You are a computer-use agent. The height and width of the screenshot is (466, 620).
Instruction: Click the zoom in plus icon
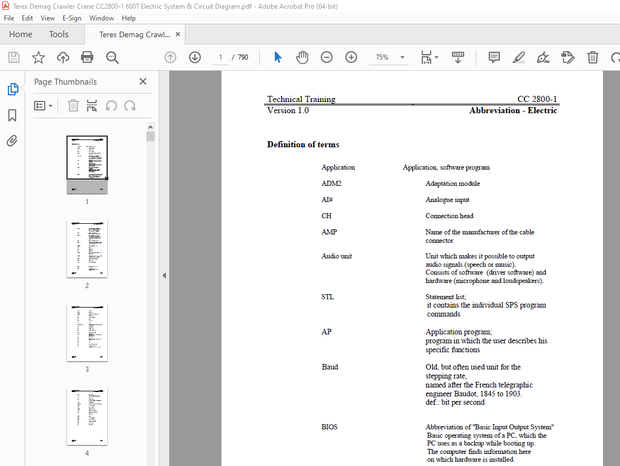point(351,58)
